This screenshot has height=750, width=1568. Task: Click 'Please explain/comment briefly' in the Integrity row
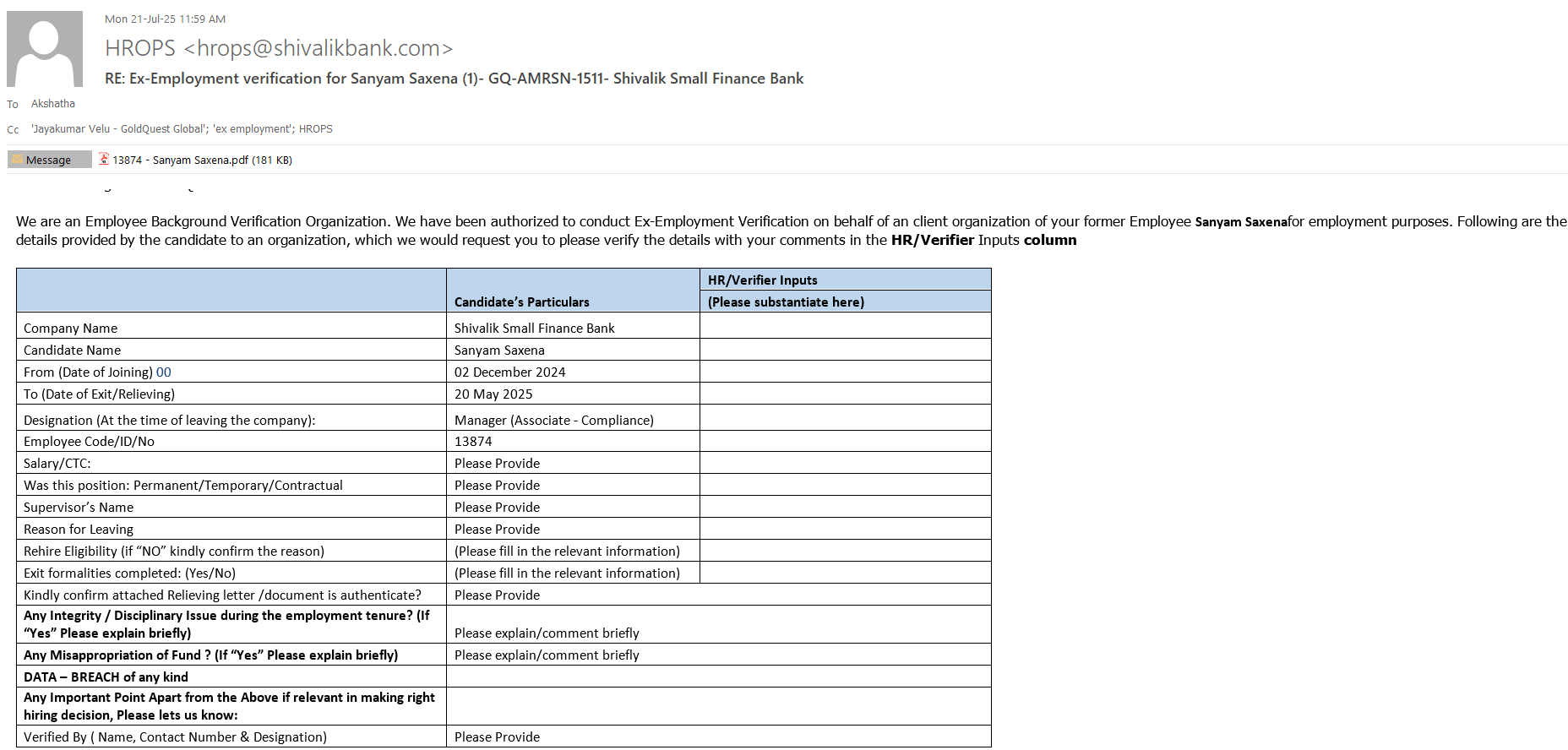[547, 633]
